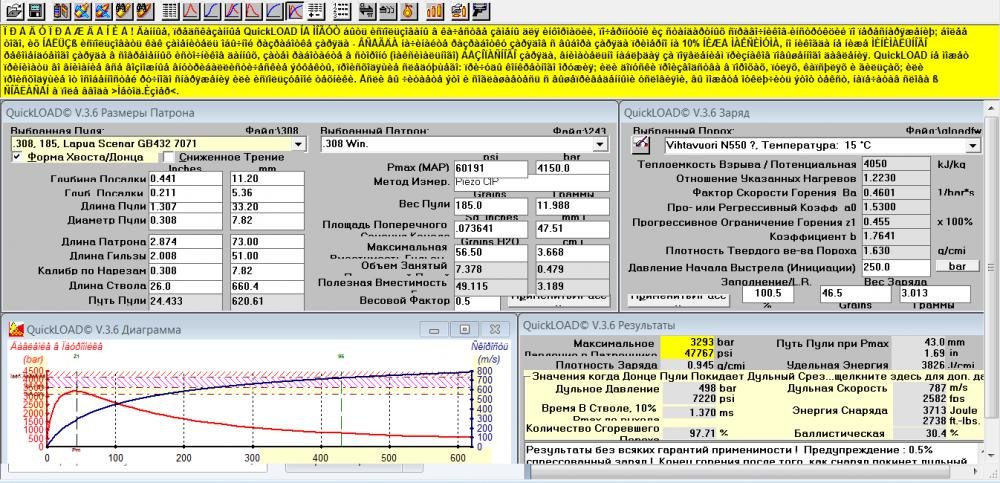Viewport: 1000px width, 483px height.
Task: Click the gold medal toolbar icon
Action: click(408, 12)
